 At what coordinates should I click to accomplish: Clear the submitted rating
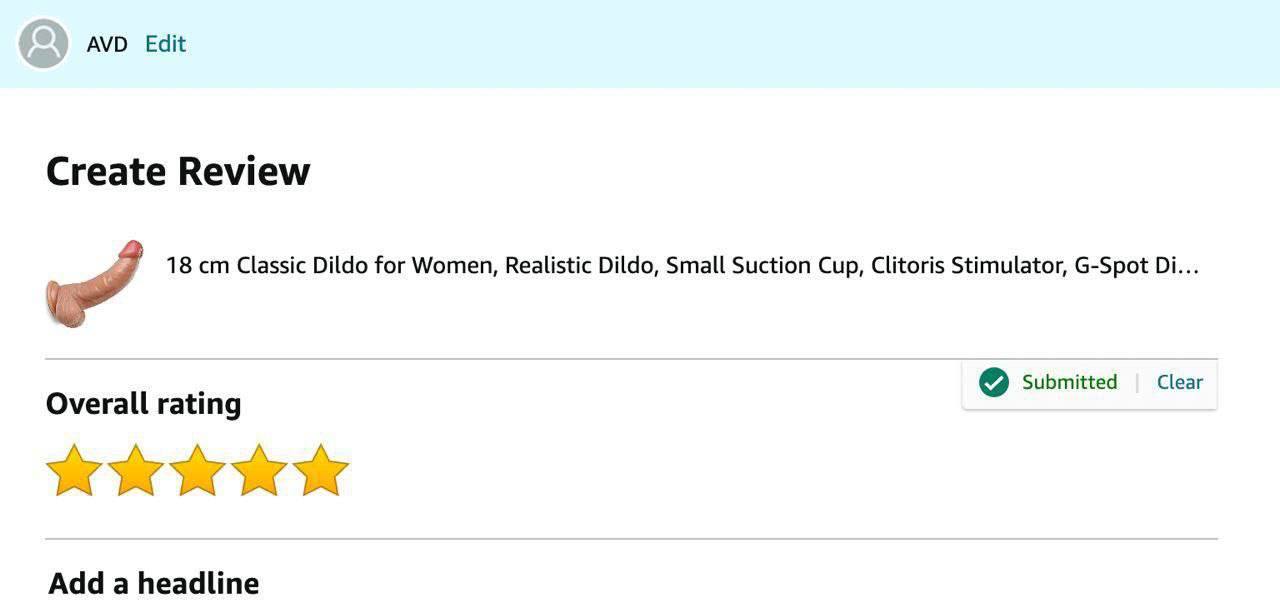point(1179,382)
